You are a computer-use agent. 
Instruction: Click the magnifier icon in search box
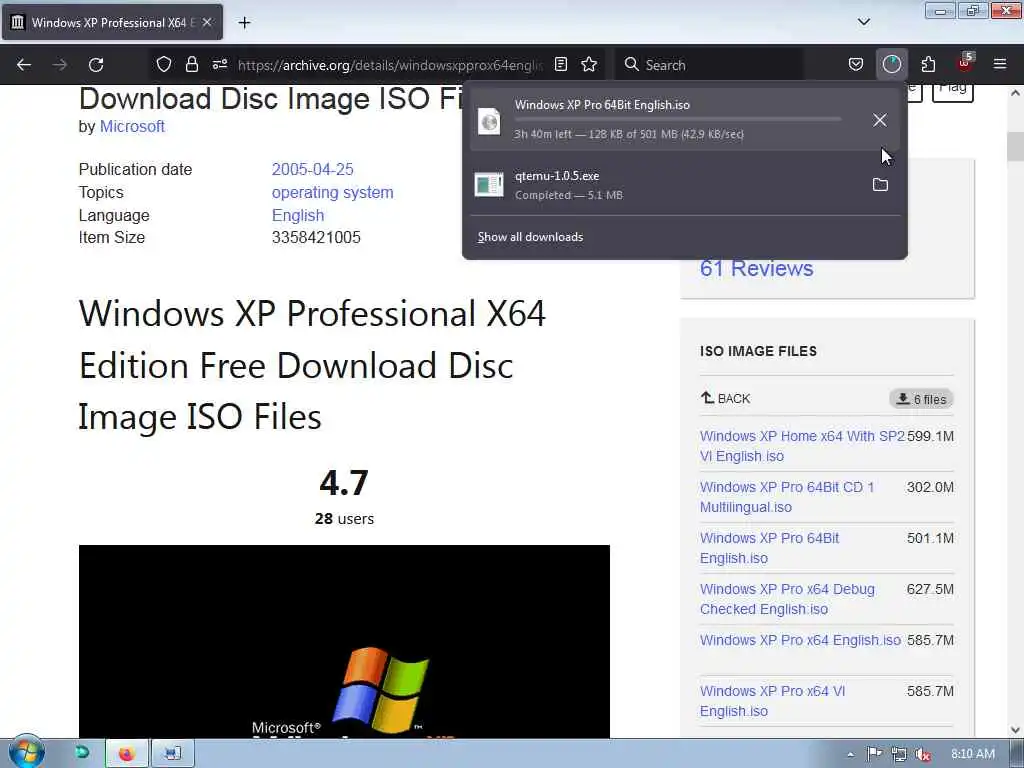point(631,65)
